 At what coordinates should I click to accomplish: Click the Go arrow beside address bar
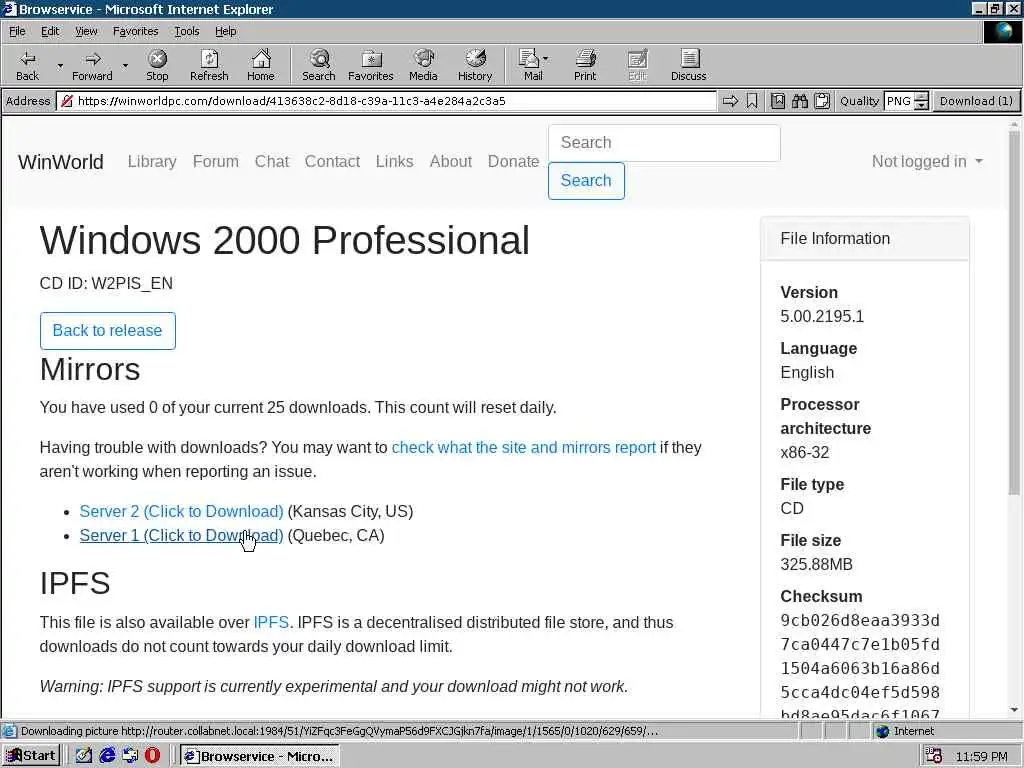click(x=730, y=101)
